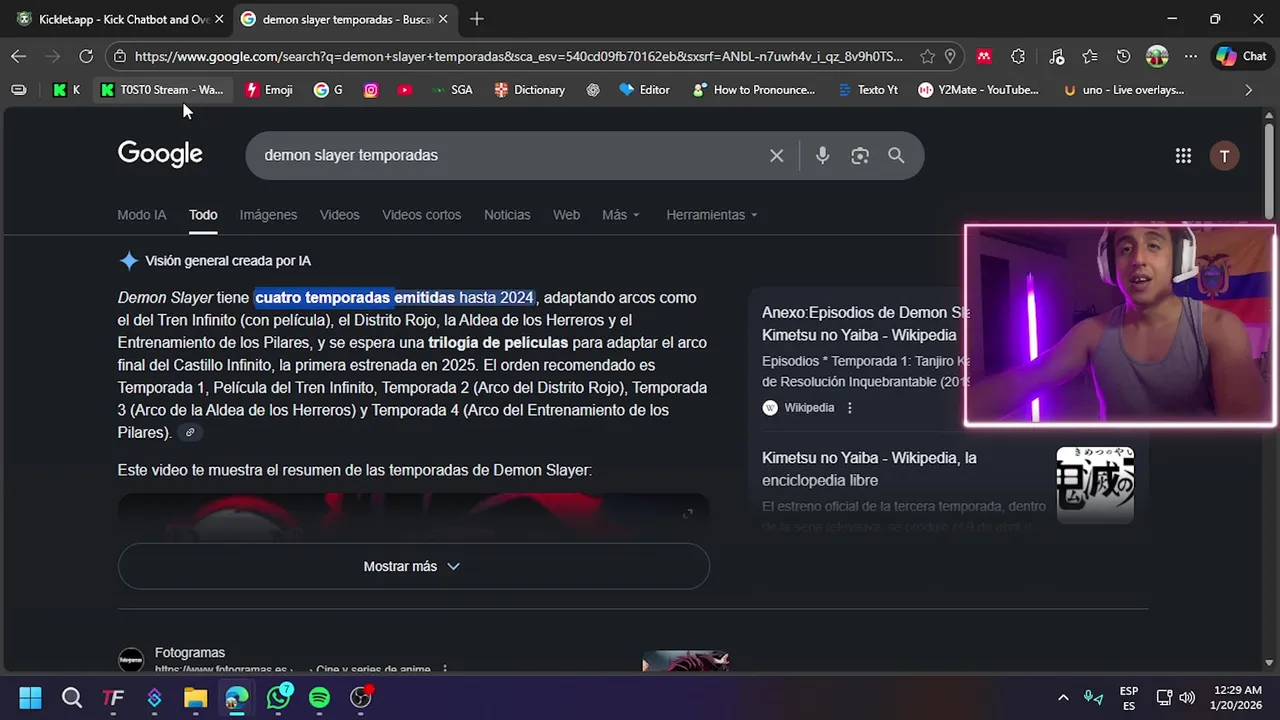The image size is (1280, 720).
Task: Switch to the Modo IA tab
Action: click(x=142, y=215)
